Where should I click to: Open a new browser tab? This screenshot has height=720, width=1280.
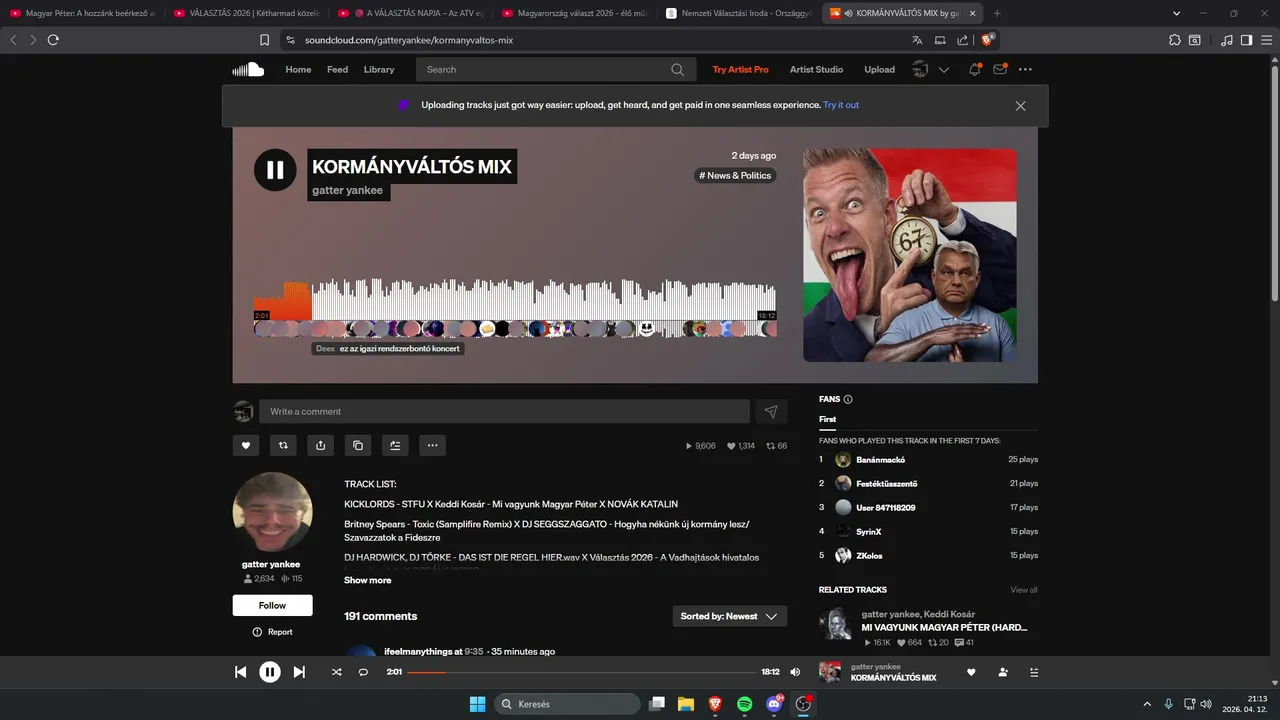(997, 13)
